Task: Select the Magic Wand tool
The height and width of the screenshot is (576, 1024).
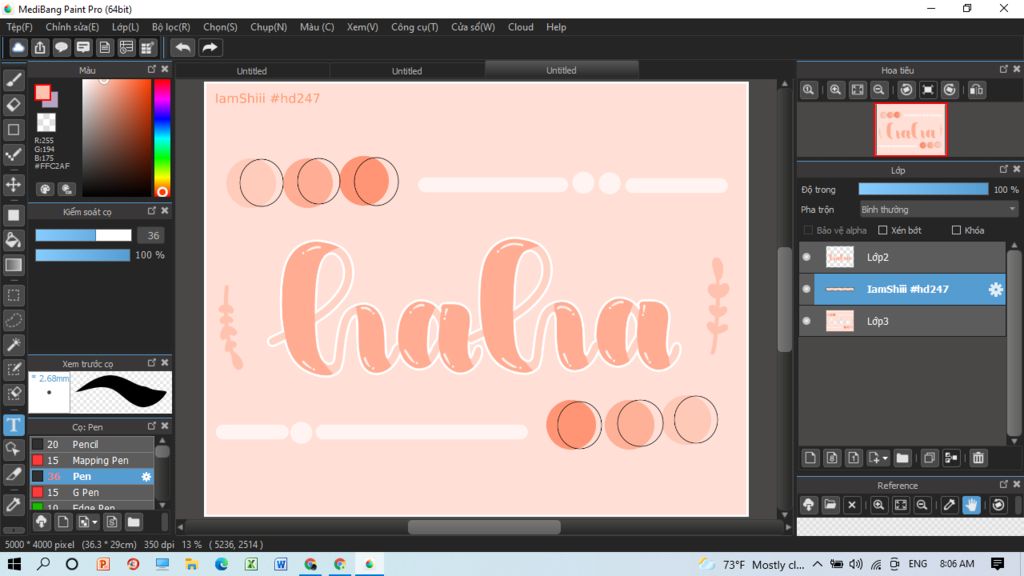Action: (14, 345)
